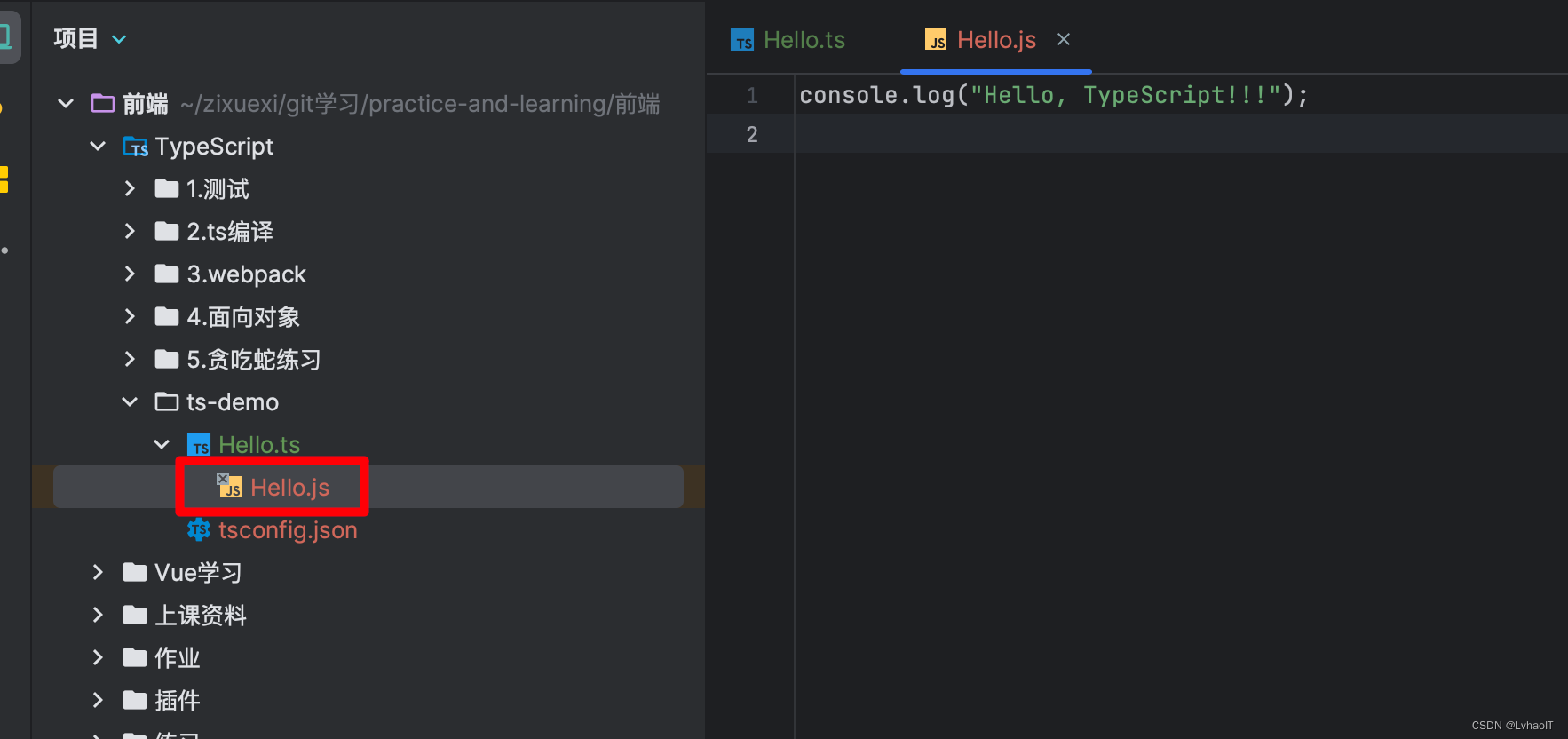Expand the 1.测试 folder
Screen dimensions: 1568x739
pos(130,188)
